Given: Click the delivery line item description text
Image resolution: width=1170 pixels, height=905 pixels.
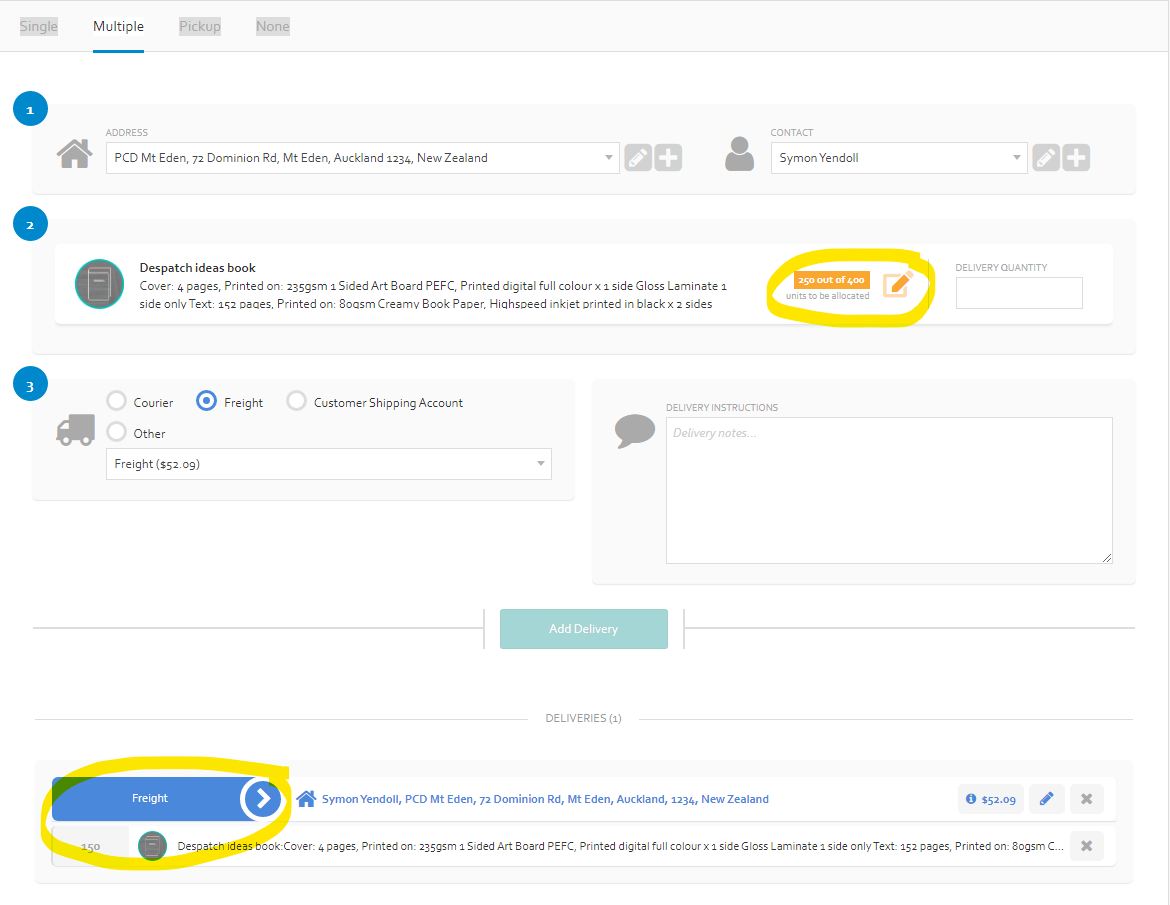Looking at the screenshot, I should 620,846.
